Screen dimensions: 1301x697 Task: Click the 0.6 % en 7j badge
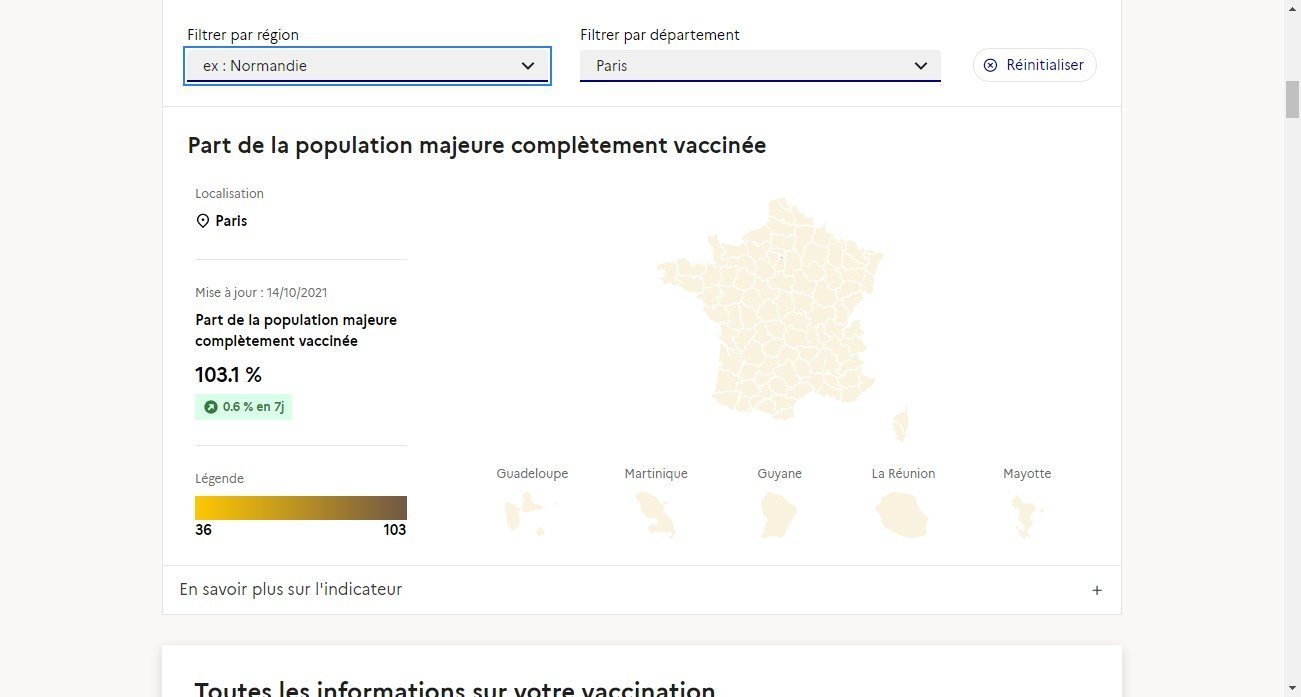[x=244, y=407]
